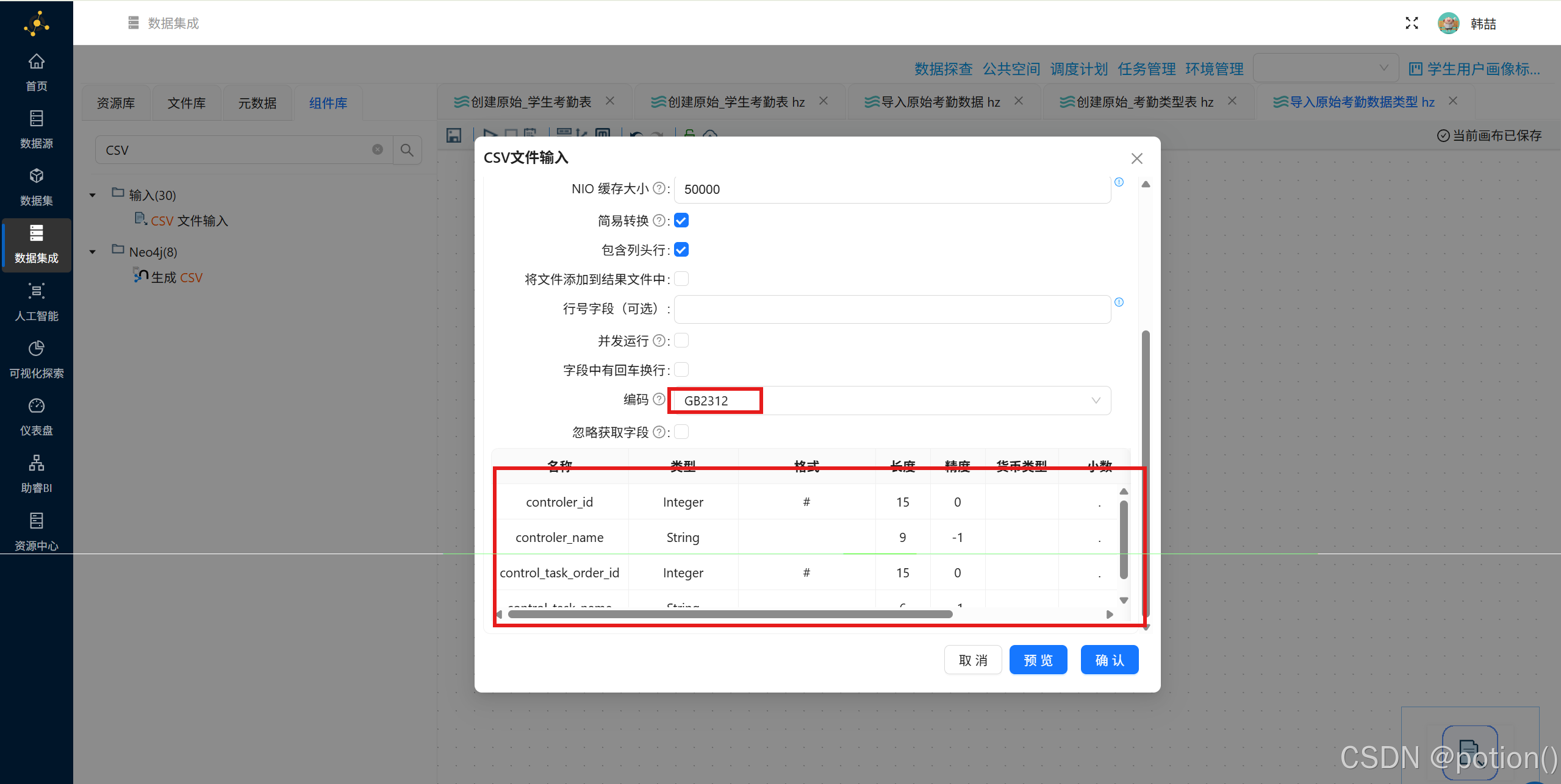Collapse the Neo4j(8) tree folder

(93, 252)
